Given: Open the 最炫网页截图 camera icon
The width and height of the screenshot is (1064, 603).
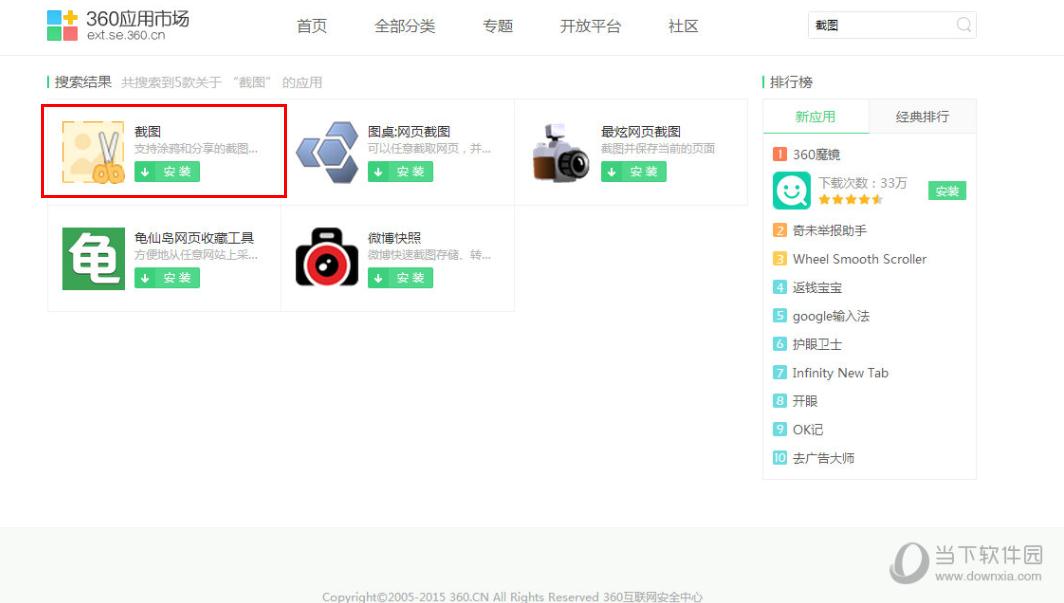Looking at the screenshot, I should (x=560, y=152).
